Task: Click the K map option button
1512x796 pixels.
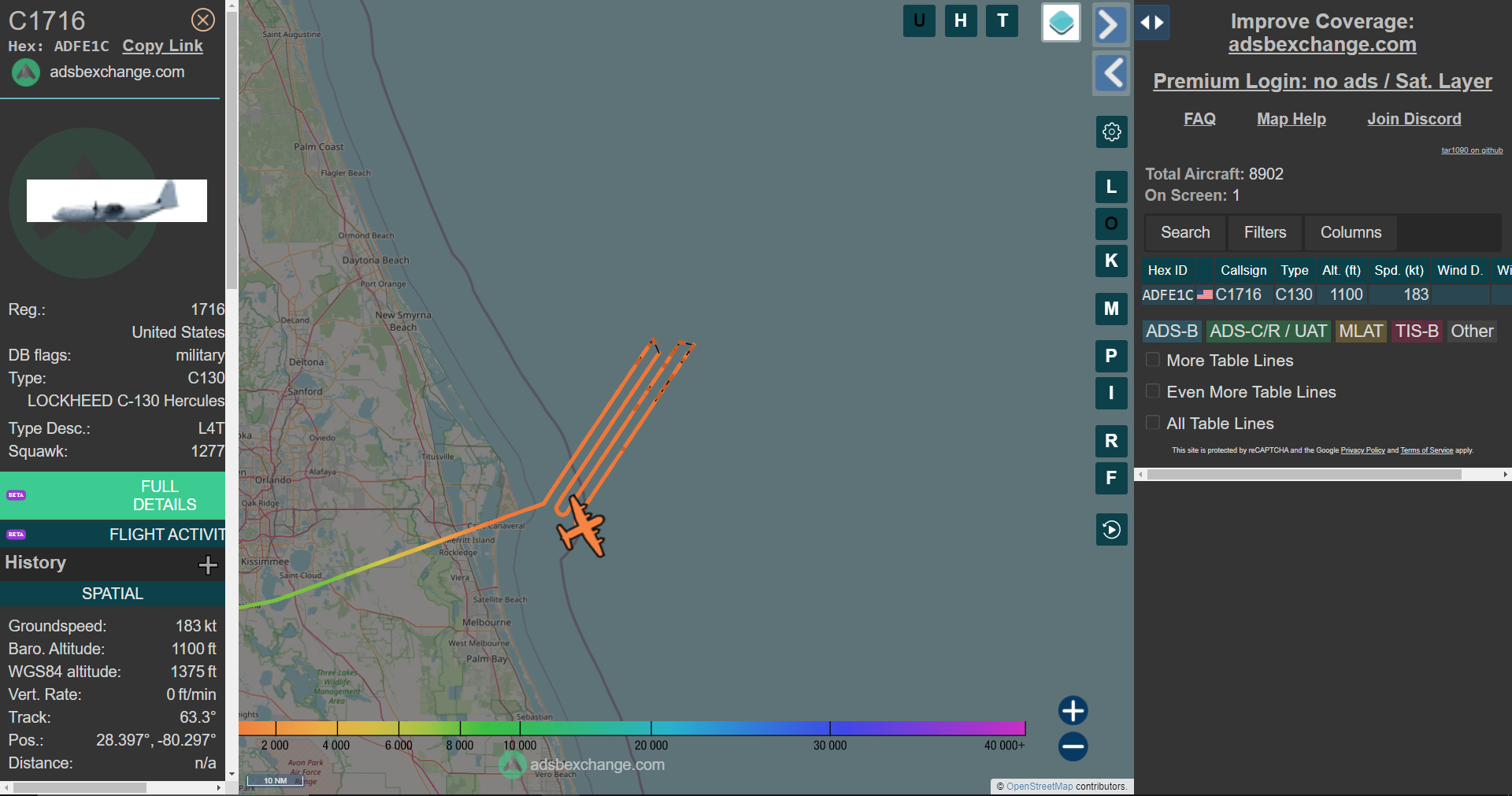Action: click(x=1111, y=261)
